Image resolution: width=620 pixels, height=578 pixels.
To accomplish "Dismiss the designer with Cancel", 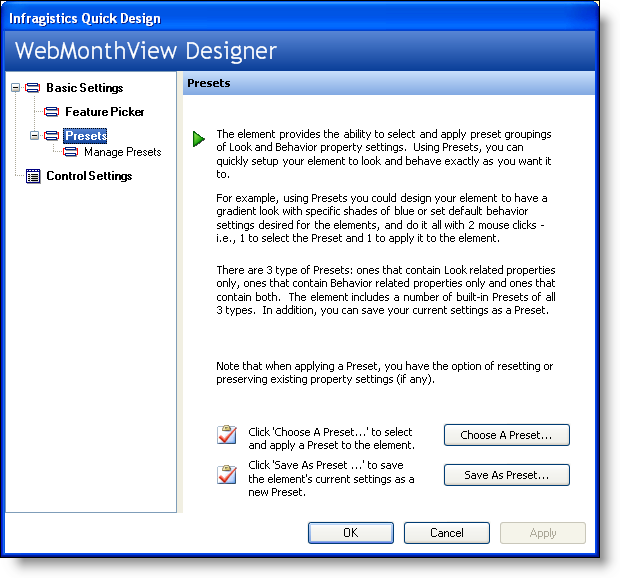I will tap(446, 533).
